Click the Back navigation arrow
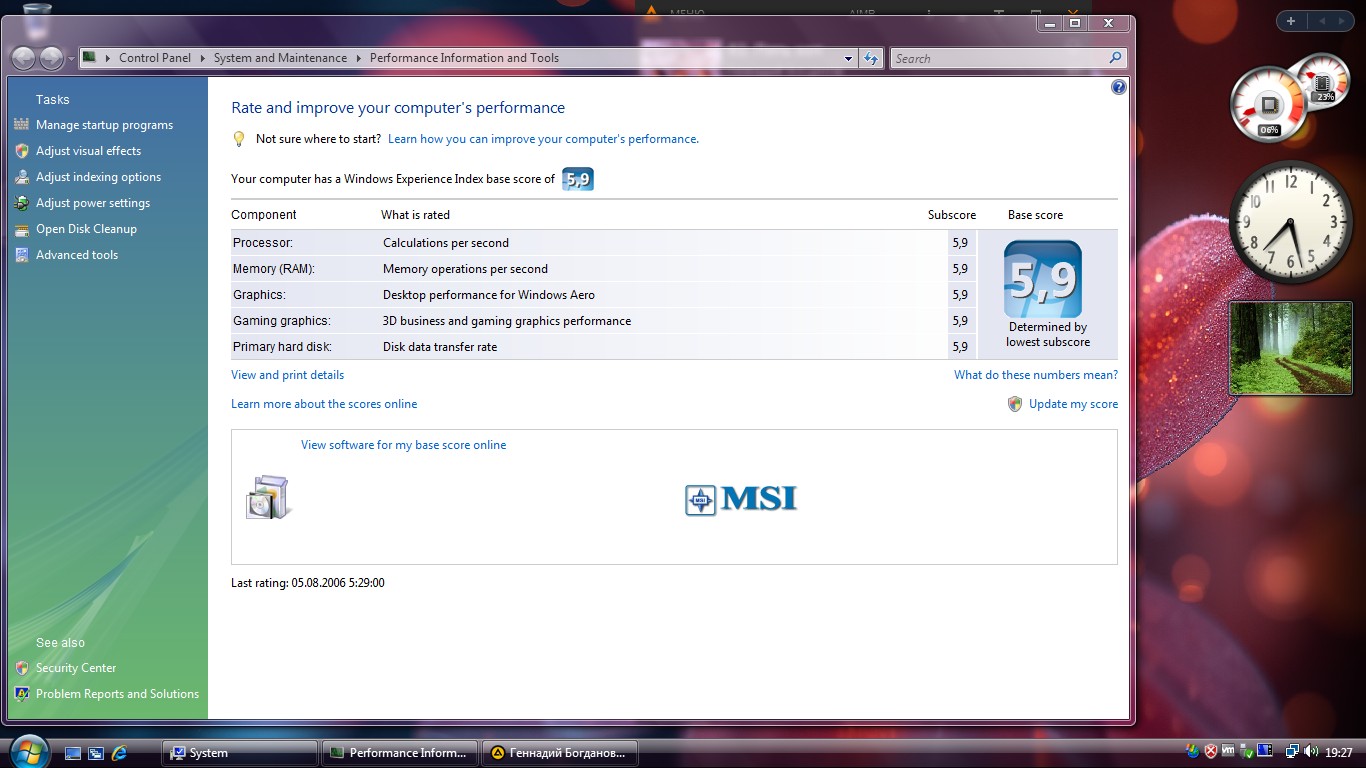Viewport: 1366px width, 768px height. [24, 58]
